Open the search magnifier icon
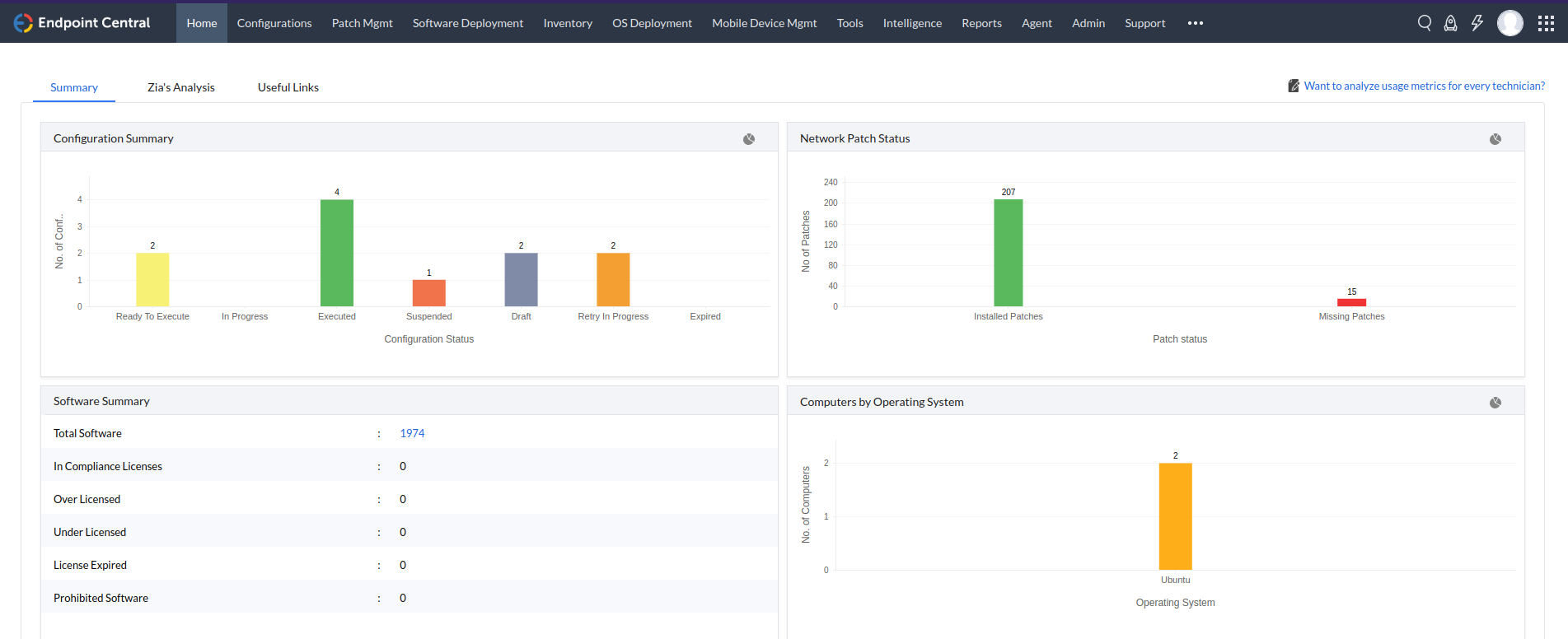 (1424, 23)
